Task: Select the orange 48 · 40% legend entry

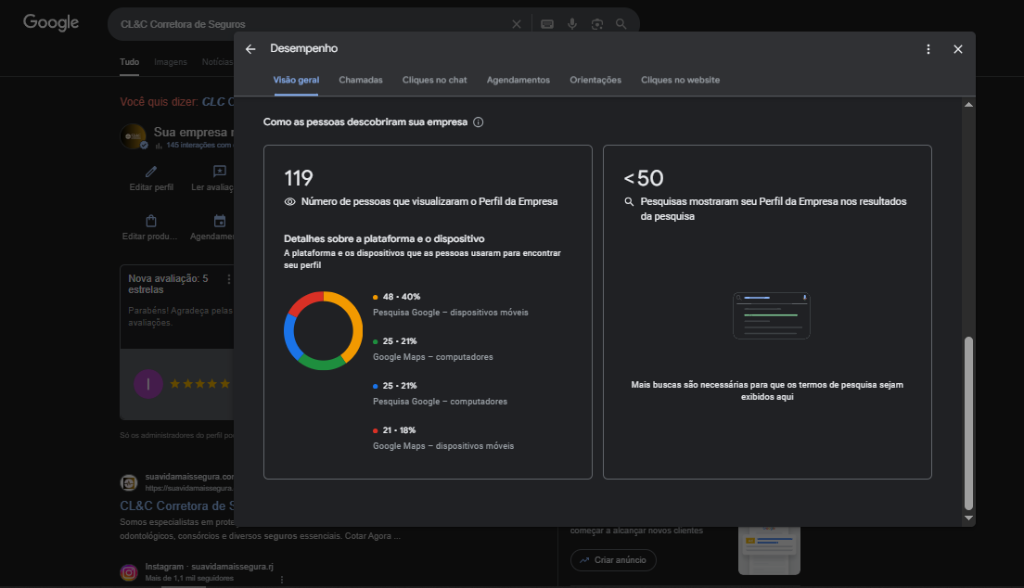Action: click(x=450, y=304)
